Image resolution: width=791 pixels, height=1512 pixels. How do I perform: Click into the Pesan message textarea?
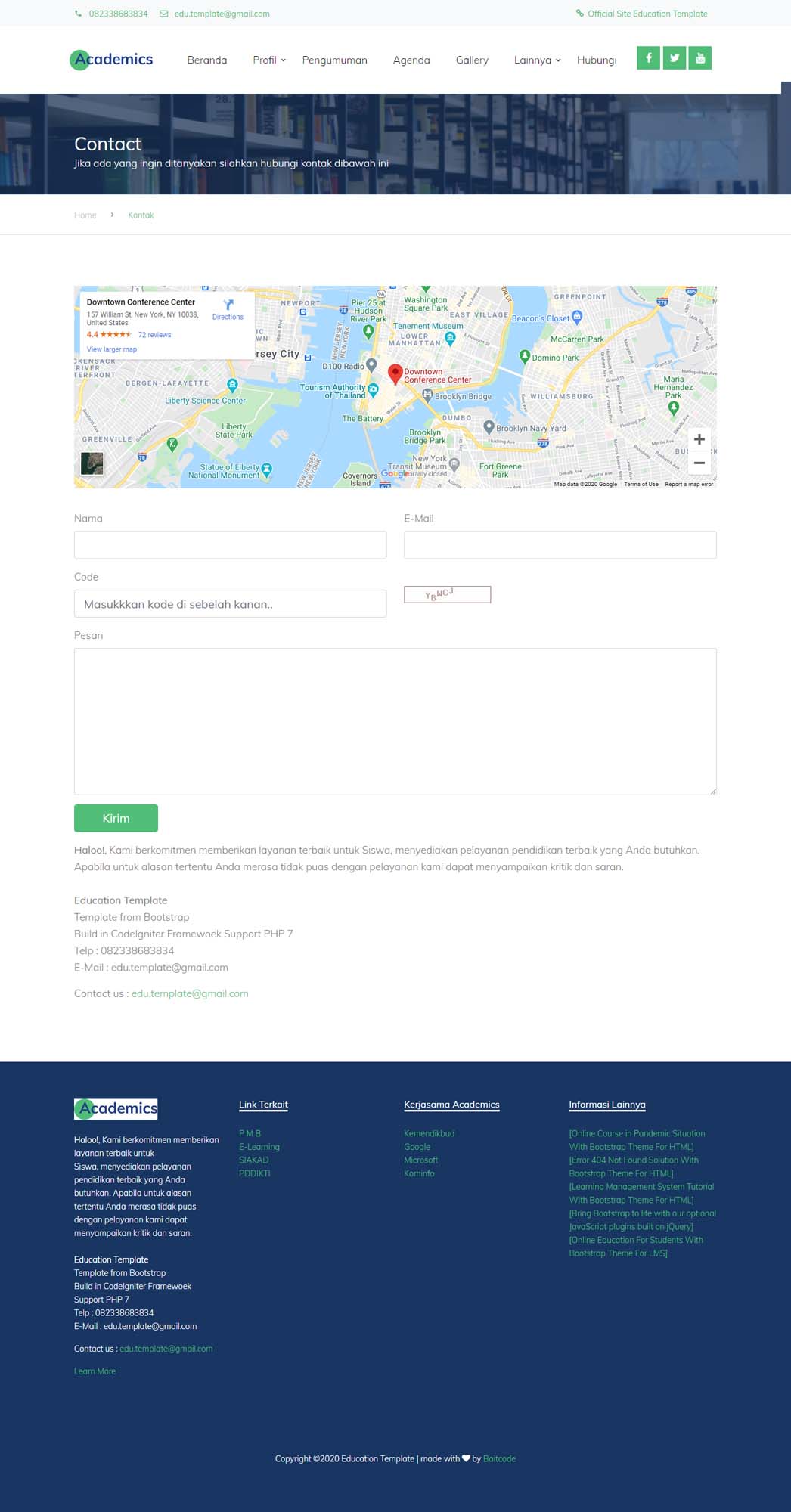click(395, 721)
